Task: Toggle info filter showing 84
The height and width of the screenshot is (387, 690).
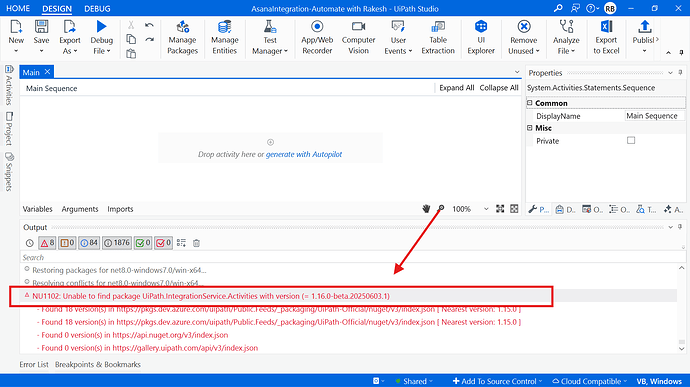Action: coord(89,243)
